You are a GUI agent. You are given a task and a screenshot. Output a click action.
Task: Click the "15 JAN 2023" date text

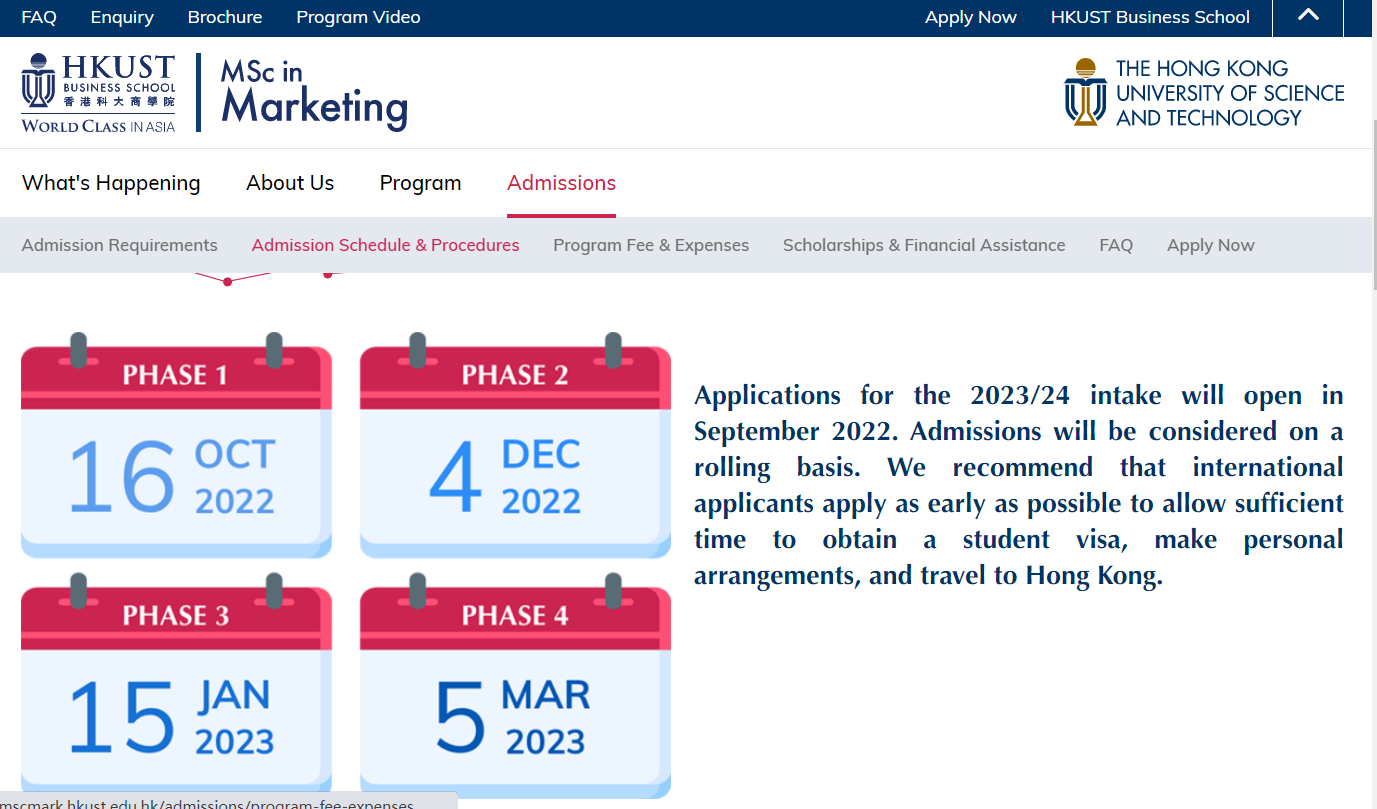171,717
